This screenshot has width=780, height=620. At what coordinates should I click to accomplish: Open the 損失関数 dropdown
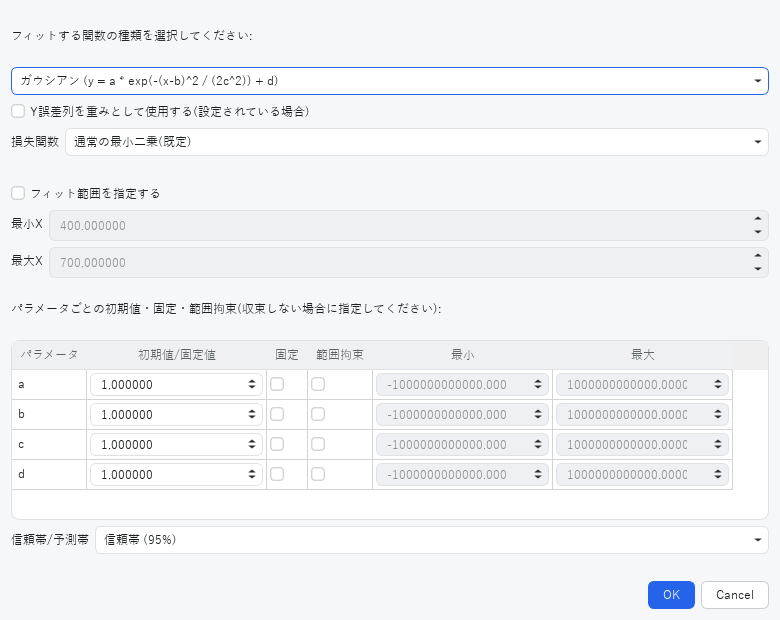pos(417,142)
